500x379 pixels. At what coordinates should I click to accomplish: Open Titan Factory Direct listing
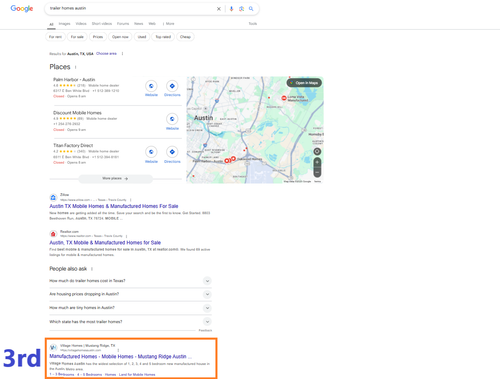(x=73, y=146)
